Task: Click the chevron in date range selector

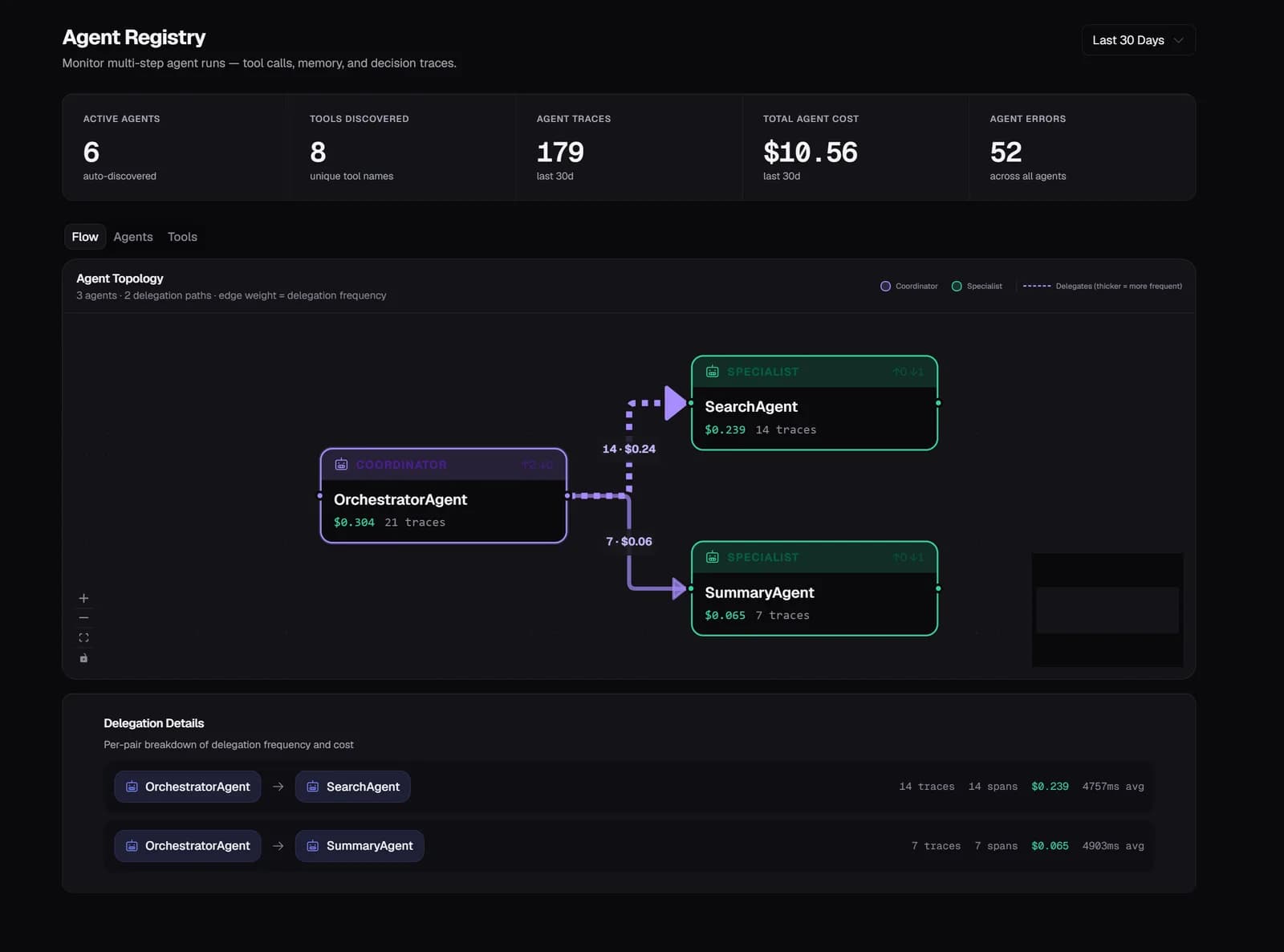Action: click(1178, 40)
